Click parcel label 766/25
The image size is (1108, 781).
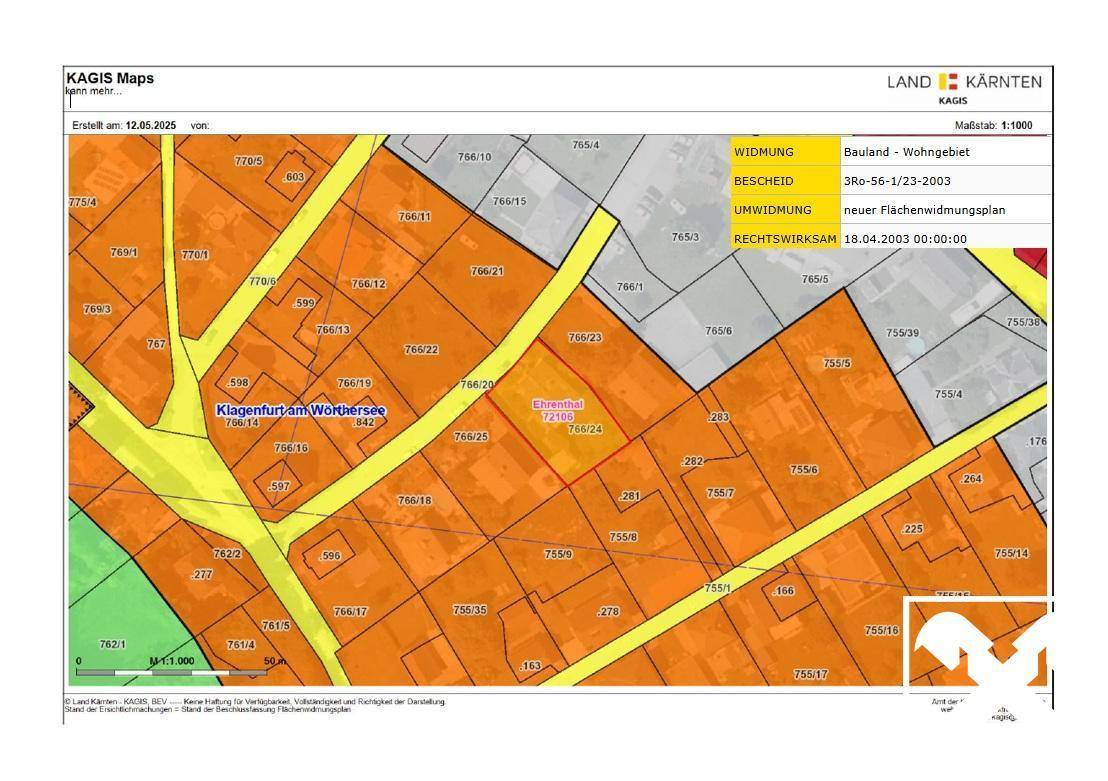(x=471, y=437)
